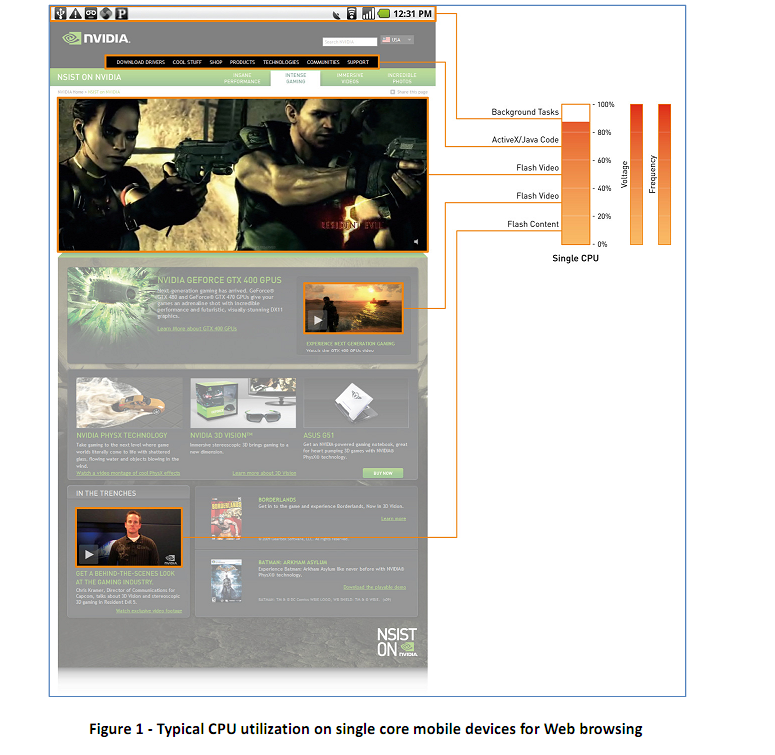Tap the Wi-Fi device status icon

(x=351, y=13)
